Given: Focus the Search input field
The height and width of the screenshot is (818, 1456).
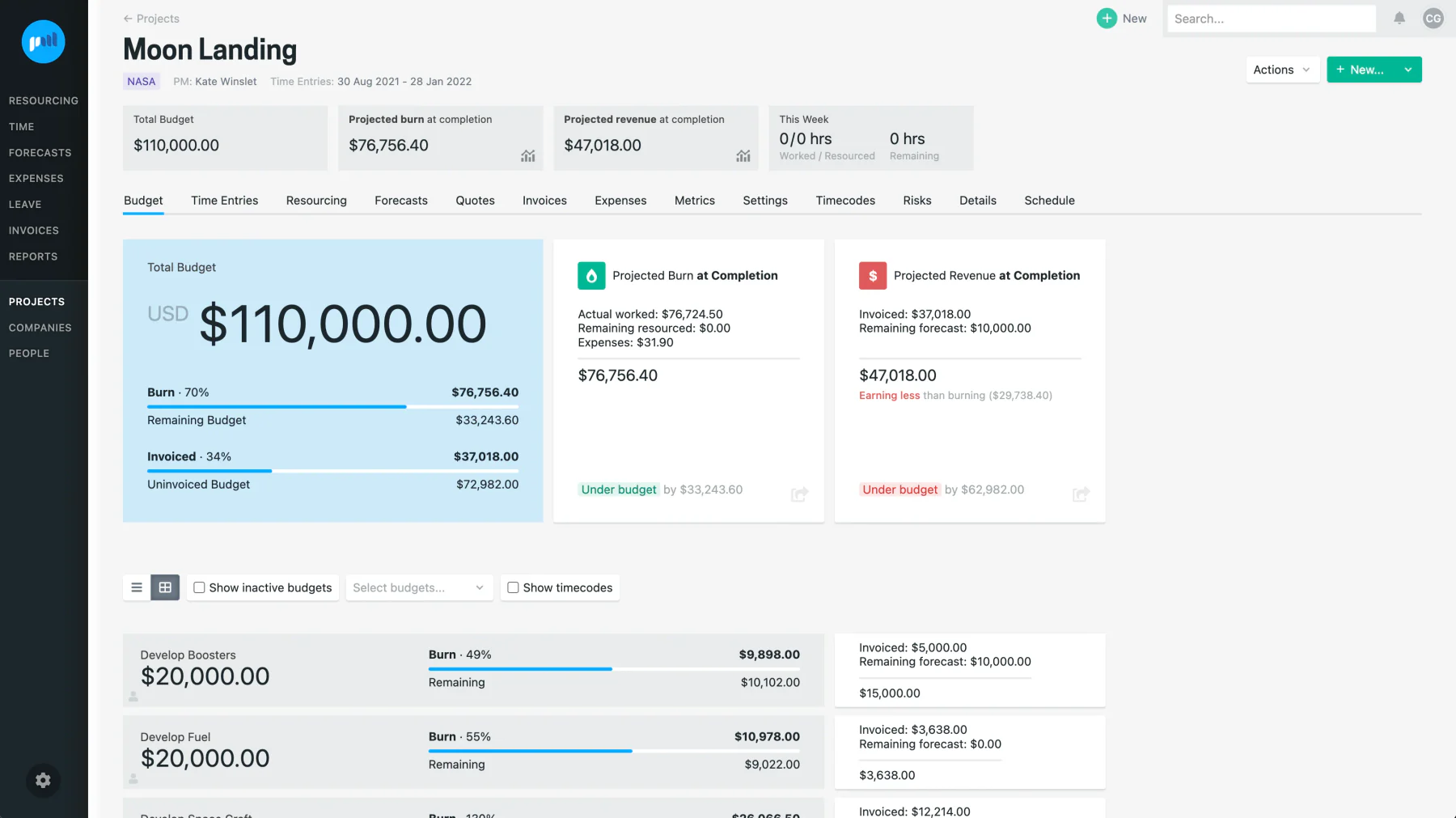Looking at the screenshot, I should (x=1271, y=18).
